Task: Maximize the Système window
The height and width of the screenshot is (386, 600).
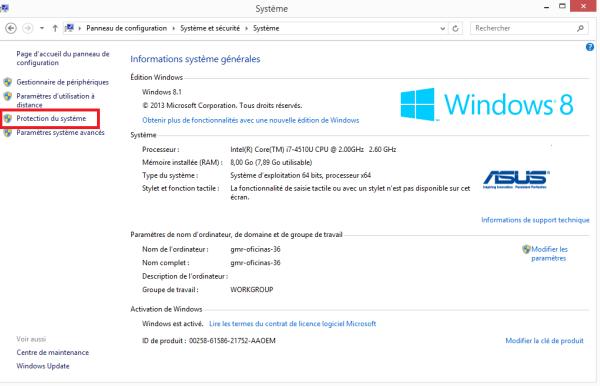Action: click(x=562, y=6)
